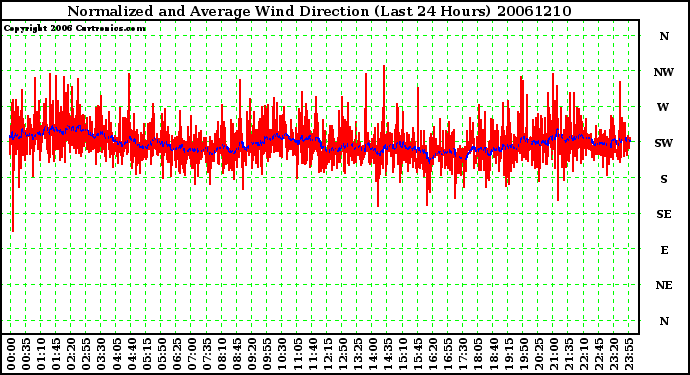Click the NE direction label
Image resolution: width=690 pixels, height=375 pixels.
pos(664,286)
